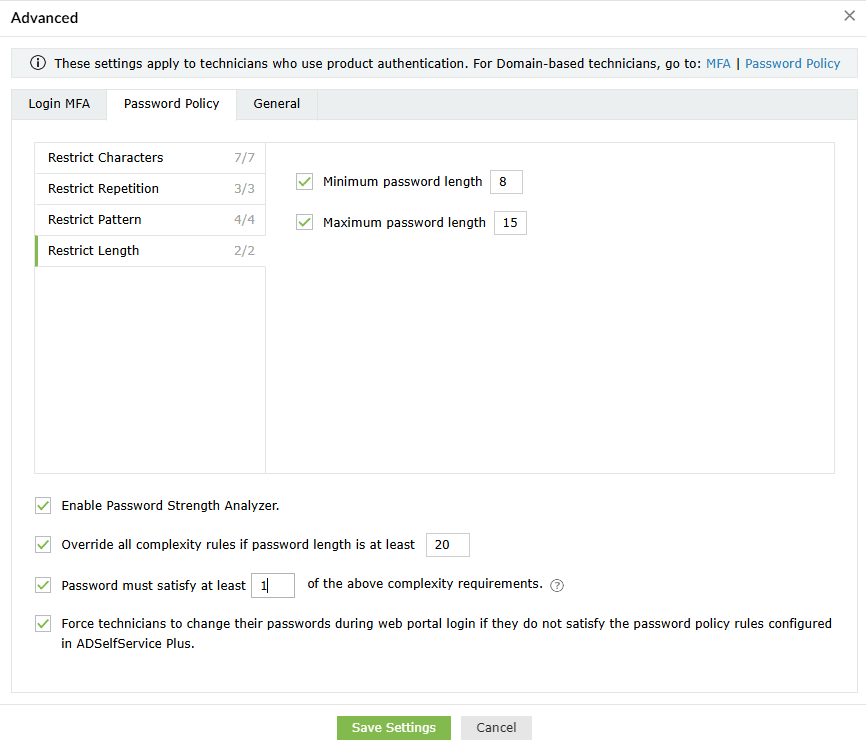Toggle the complexity requirements satisfaction checkbox
Screen dimensions: 866x747
tap(43, 584)
